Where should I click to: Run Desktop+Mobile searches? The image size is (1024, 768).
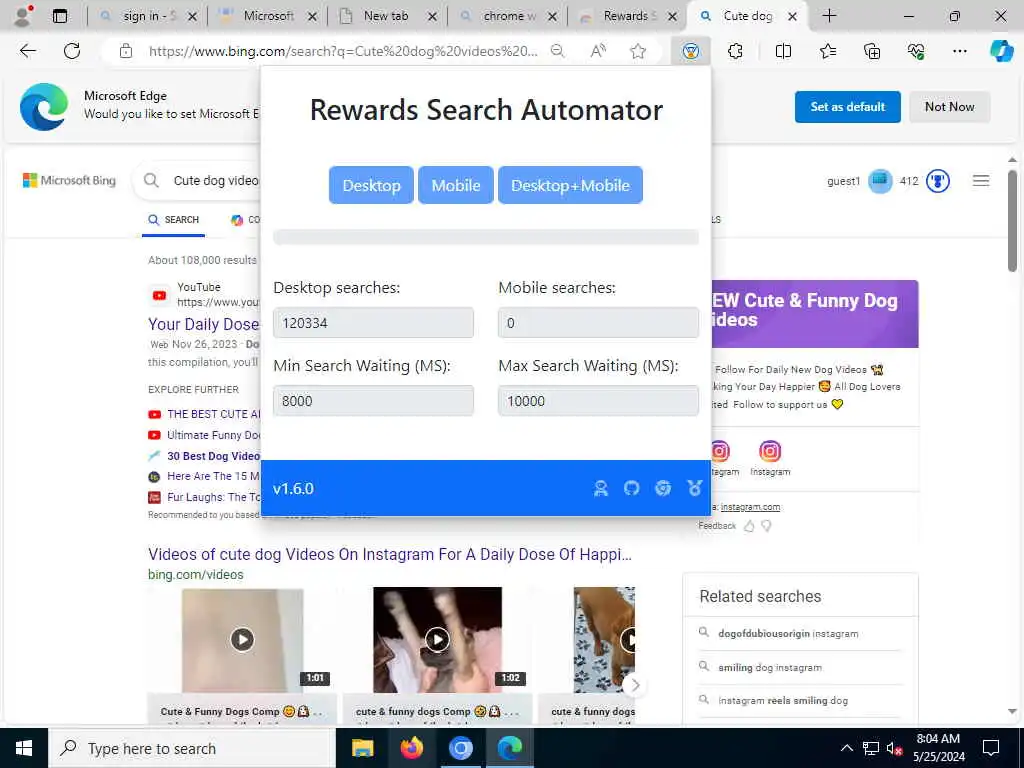pos(570,185)
